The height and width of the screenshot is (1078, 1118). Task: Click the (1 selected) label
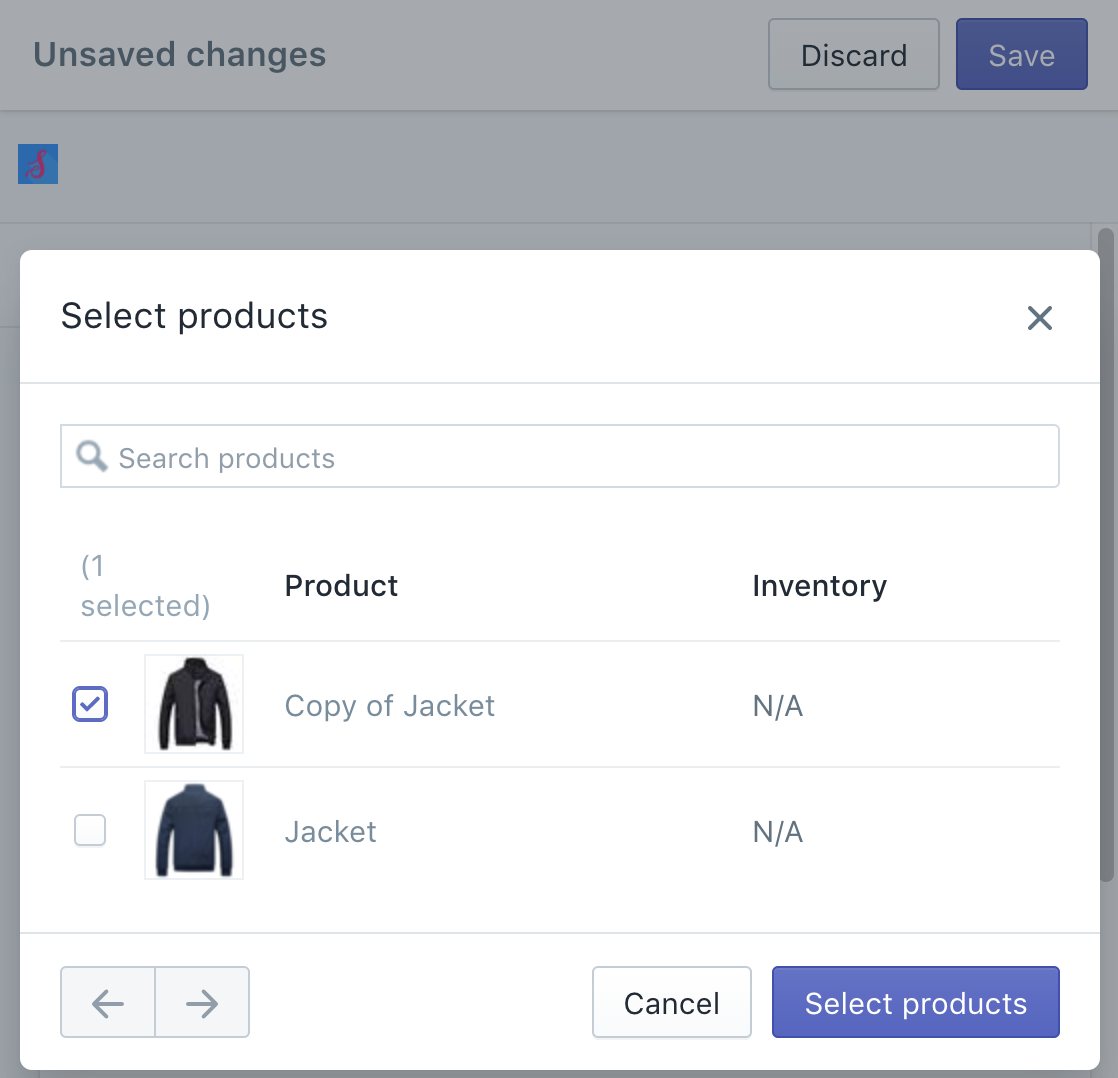pyautogui.click(x=145, y=586)
